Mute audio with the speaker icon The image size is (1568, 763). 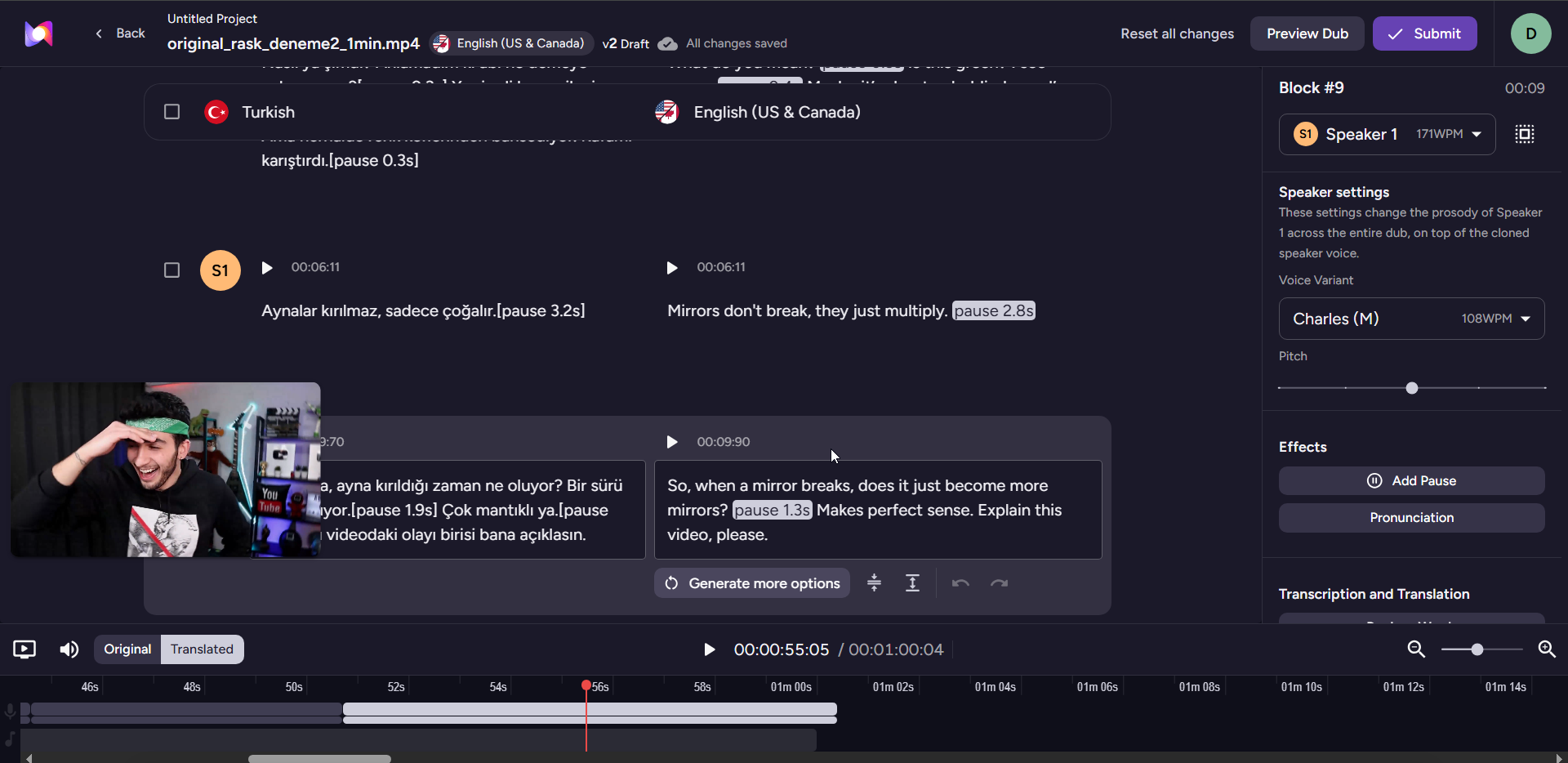click(x=69, y=649)
